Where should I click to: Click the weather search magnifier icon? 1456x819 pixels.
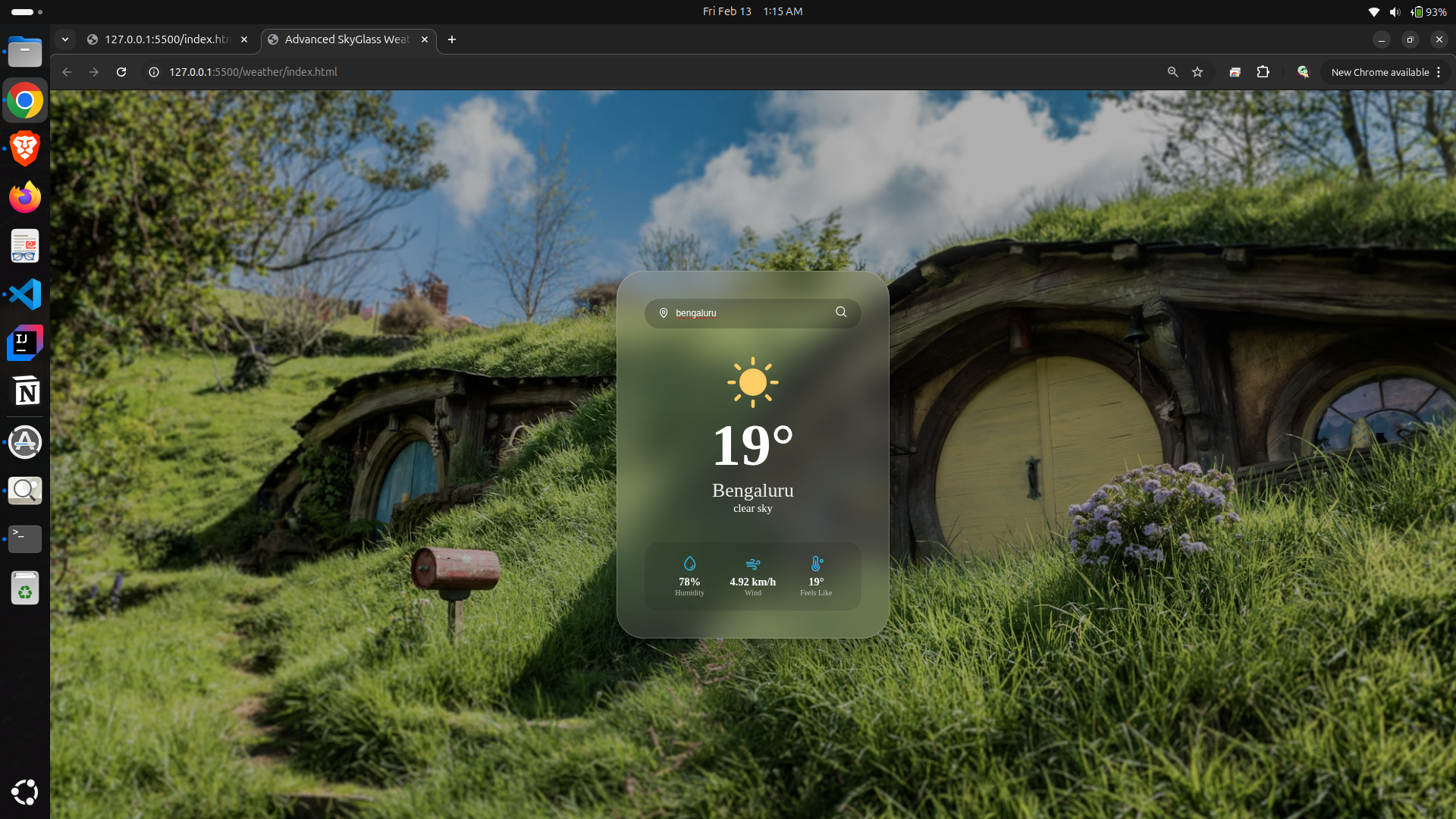(841, 312)
